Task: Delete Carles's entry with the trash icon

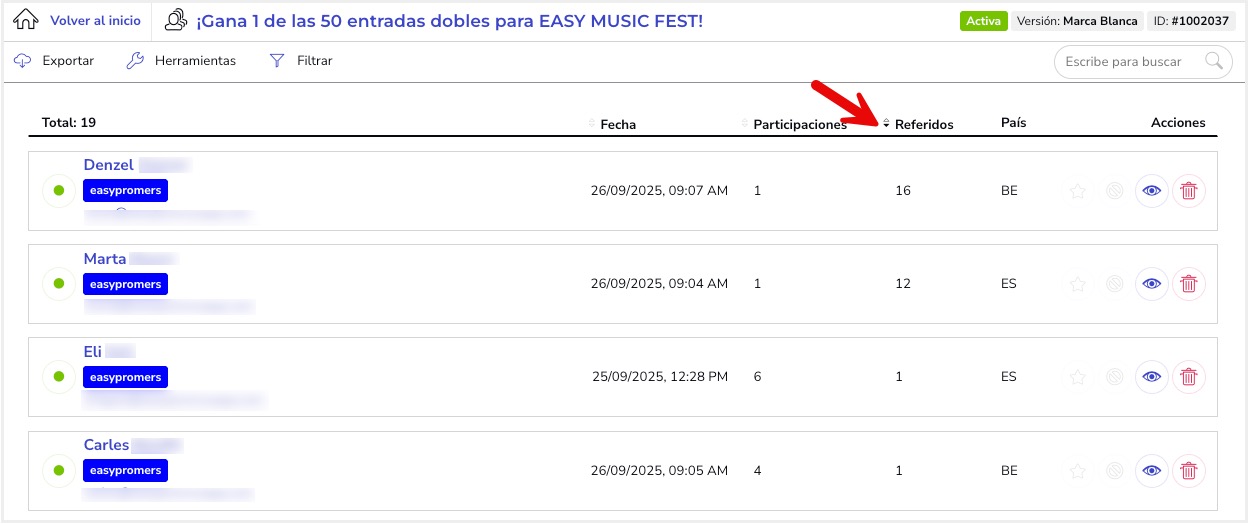Action: [1188, 470]
